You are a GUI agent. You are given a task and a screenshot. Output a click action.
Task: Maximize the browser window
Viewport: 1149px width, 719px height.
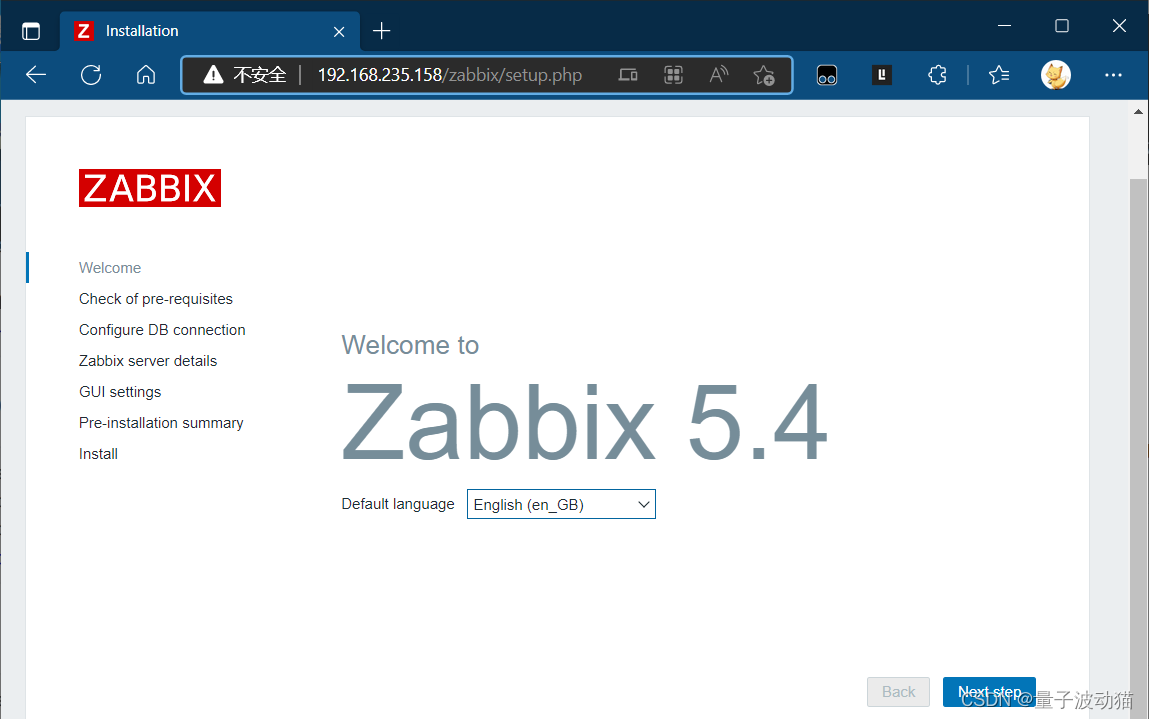[1062, 26]
